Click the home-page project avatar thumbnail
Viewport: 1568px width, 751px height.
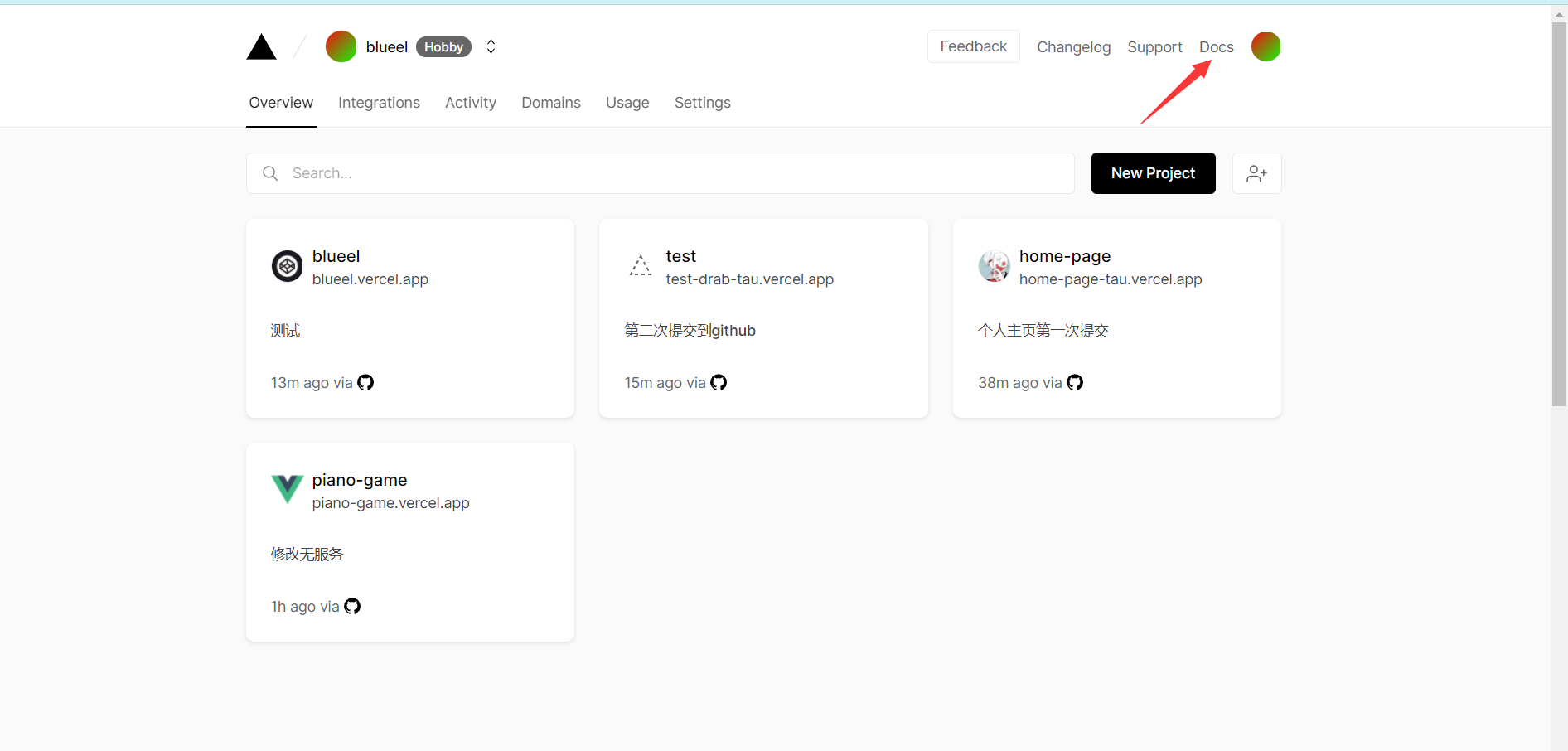[995, 266]
